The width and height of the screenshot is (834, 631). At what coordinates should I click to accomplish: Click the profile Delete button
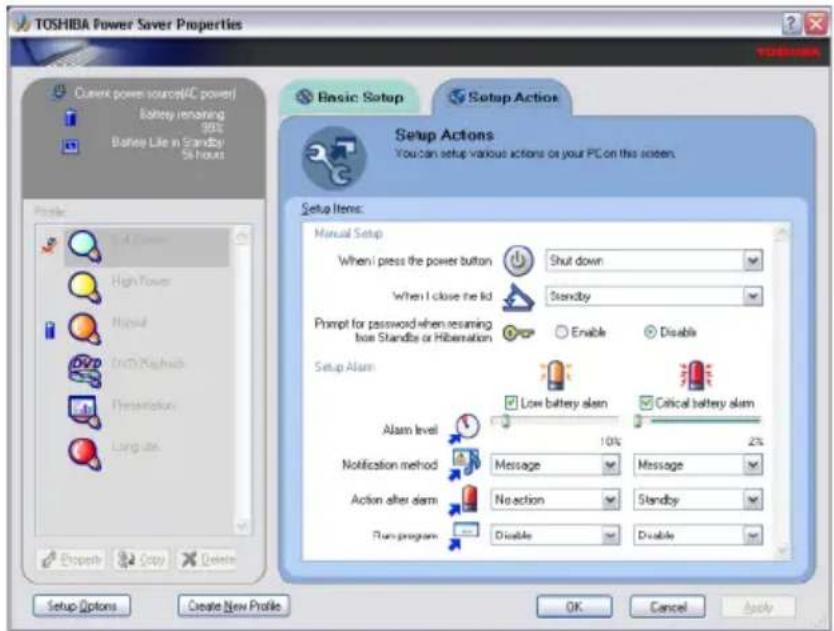pyautogui.click(x=207, y=560)
